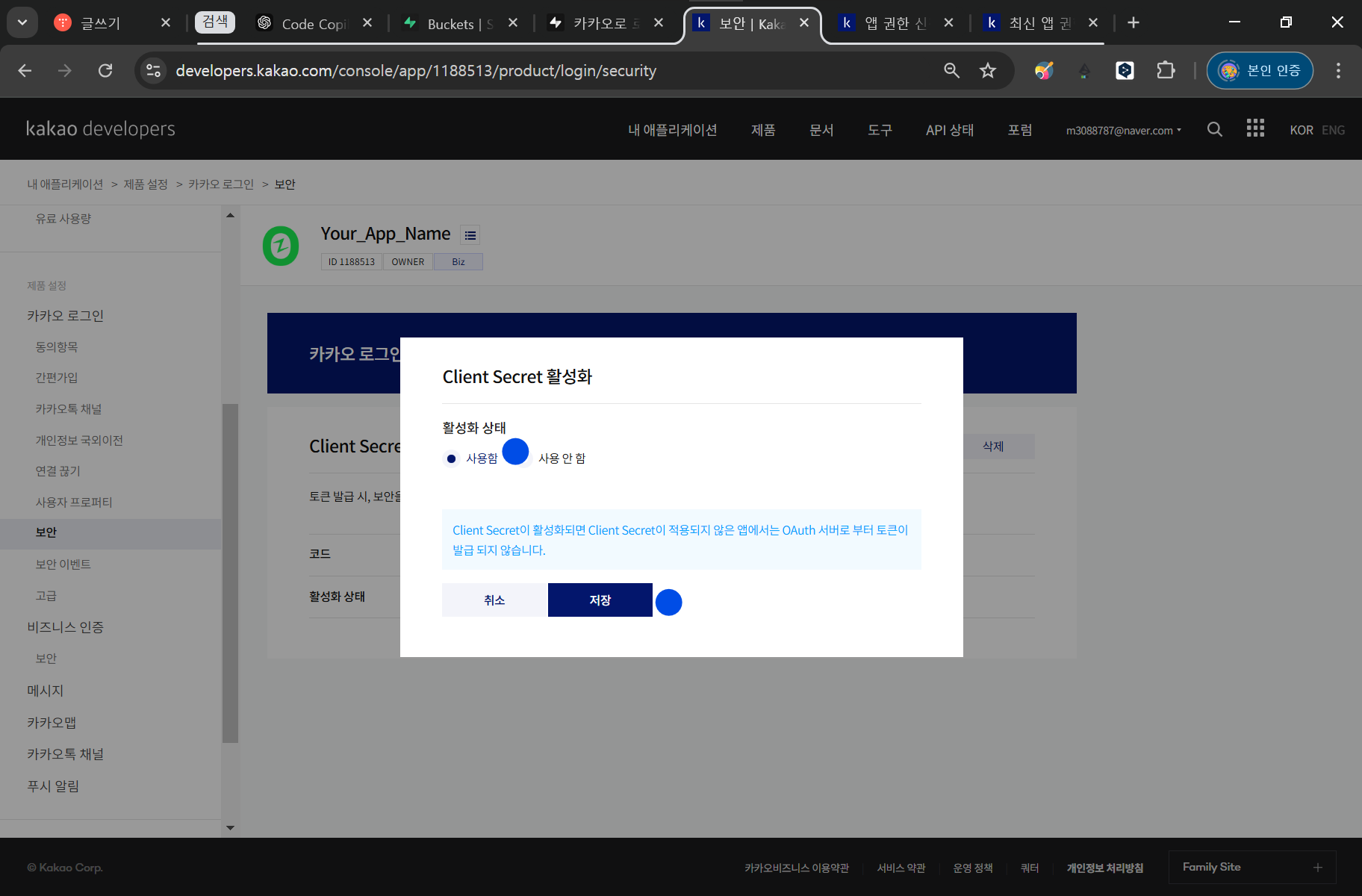Open 동의항목 in sidebar

point(57,347)
